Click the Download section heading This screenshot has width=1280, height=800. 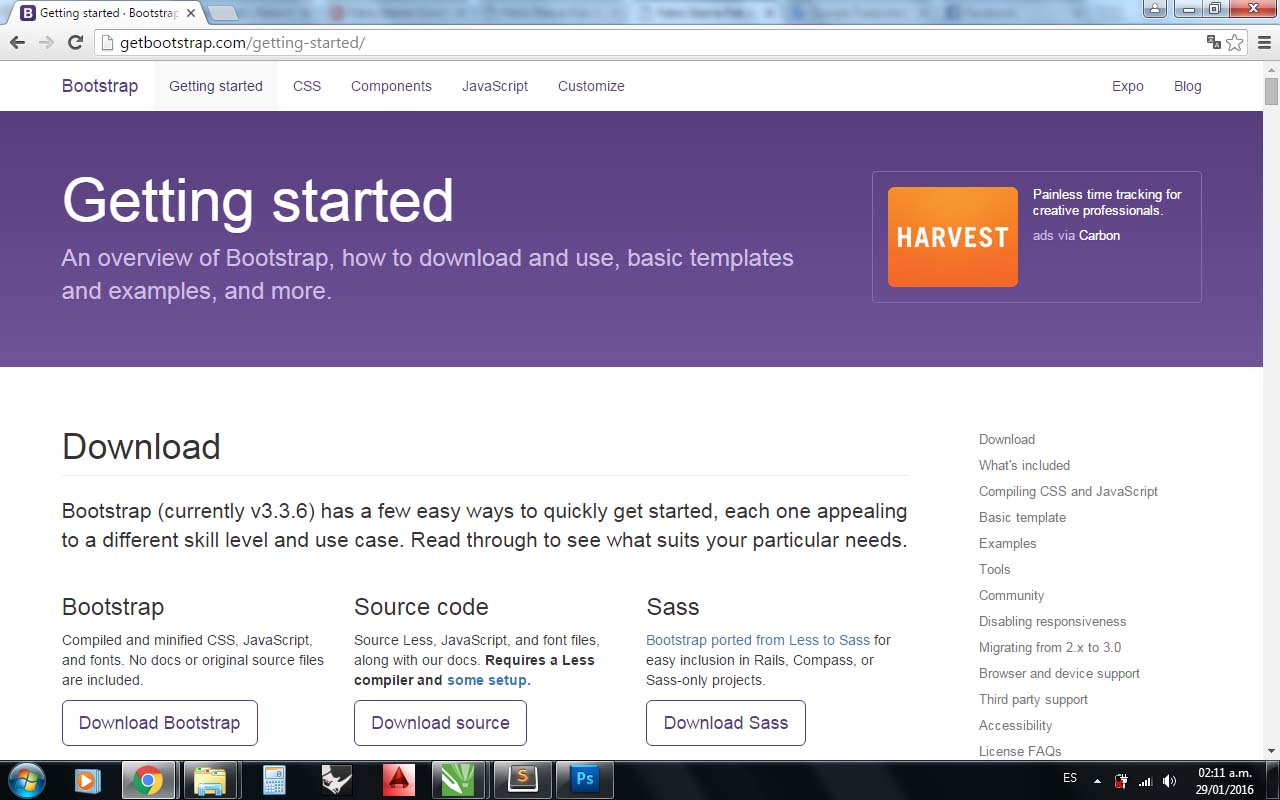pyautogui.click(x=141, y=446)
